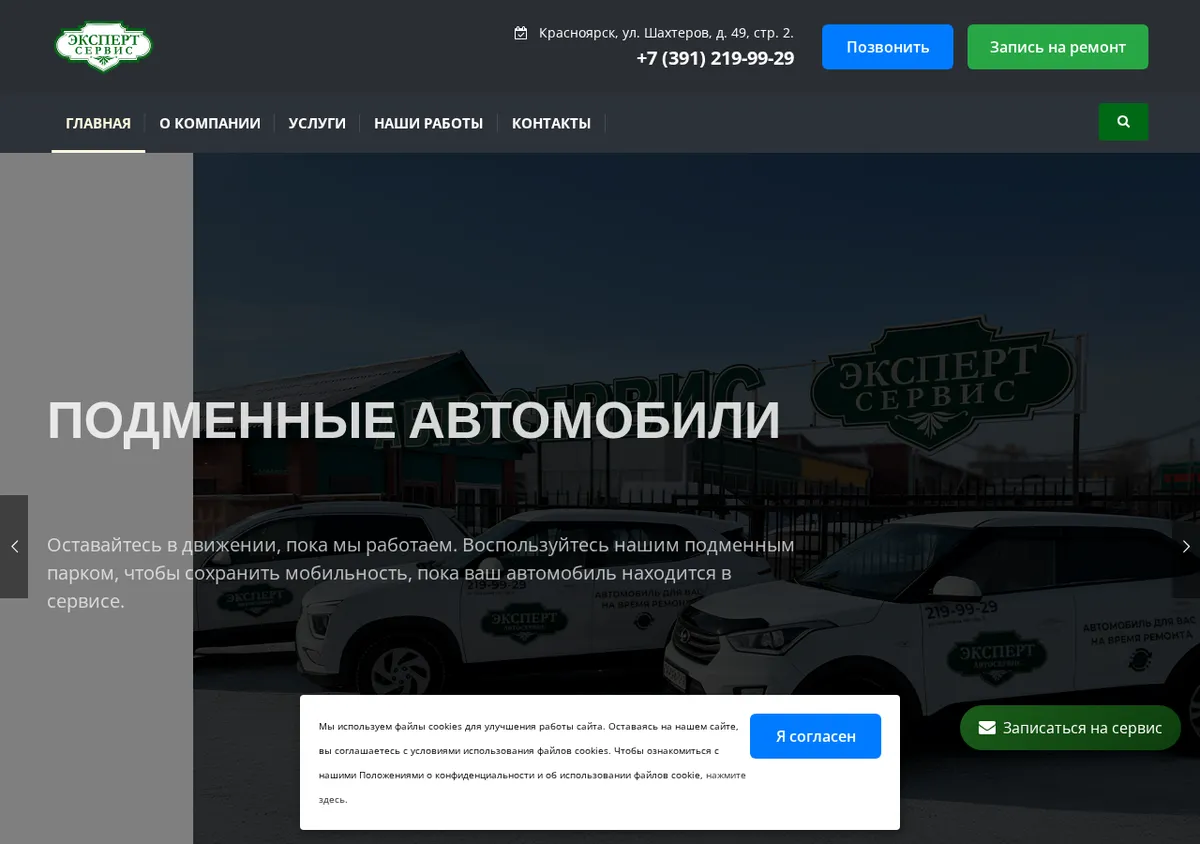Click Запись на ремонт button

(1057, 47)
